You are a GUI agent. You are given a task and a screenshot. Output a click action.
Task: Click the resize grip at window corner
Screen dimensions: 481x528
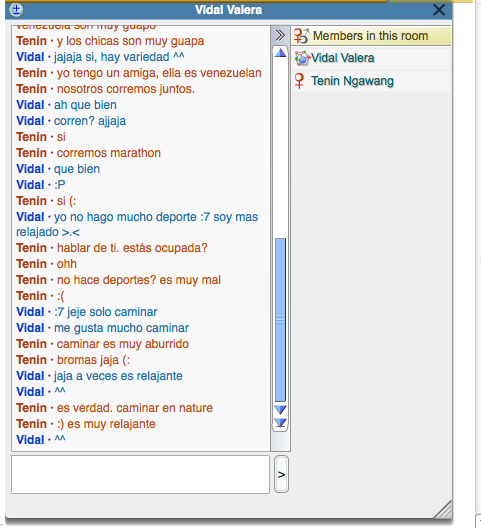443,509
